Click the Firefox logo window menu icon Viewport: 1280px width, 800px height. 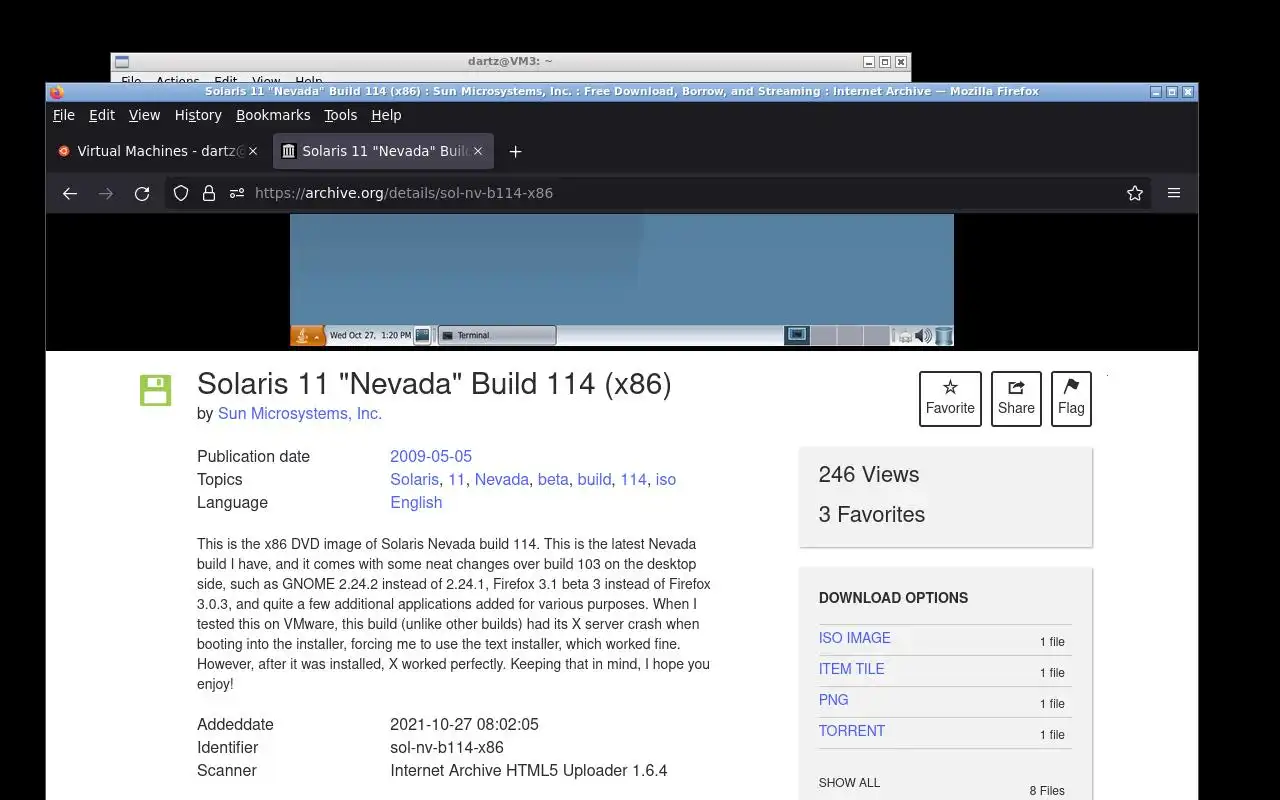tap(57, 91)
